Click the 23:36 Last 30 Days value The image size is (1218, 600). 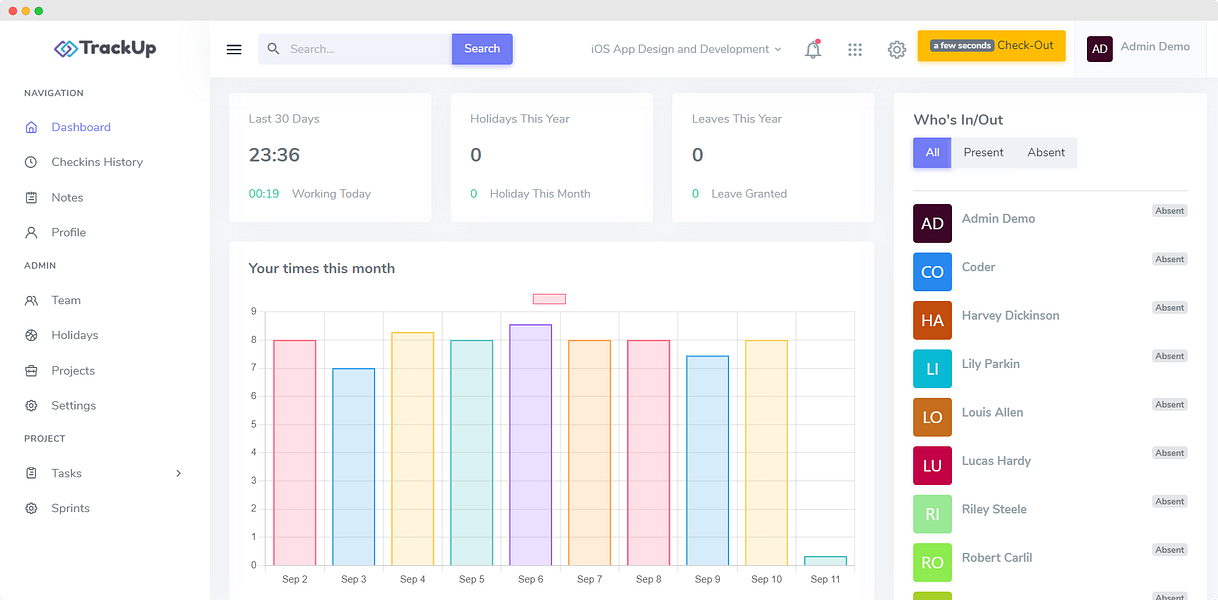coord(274,155)
